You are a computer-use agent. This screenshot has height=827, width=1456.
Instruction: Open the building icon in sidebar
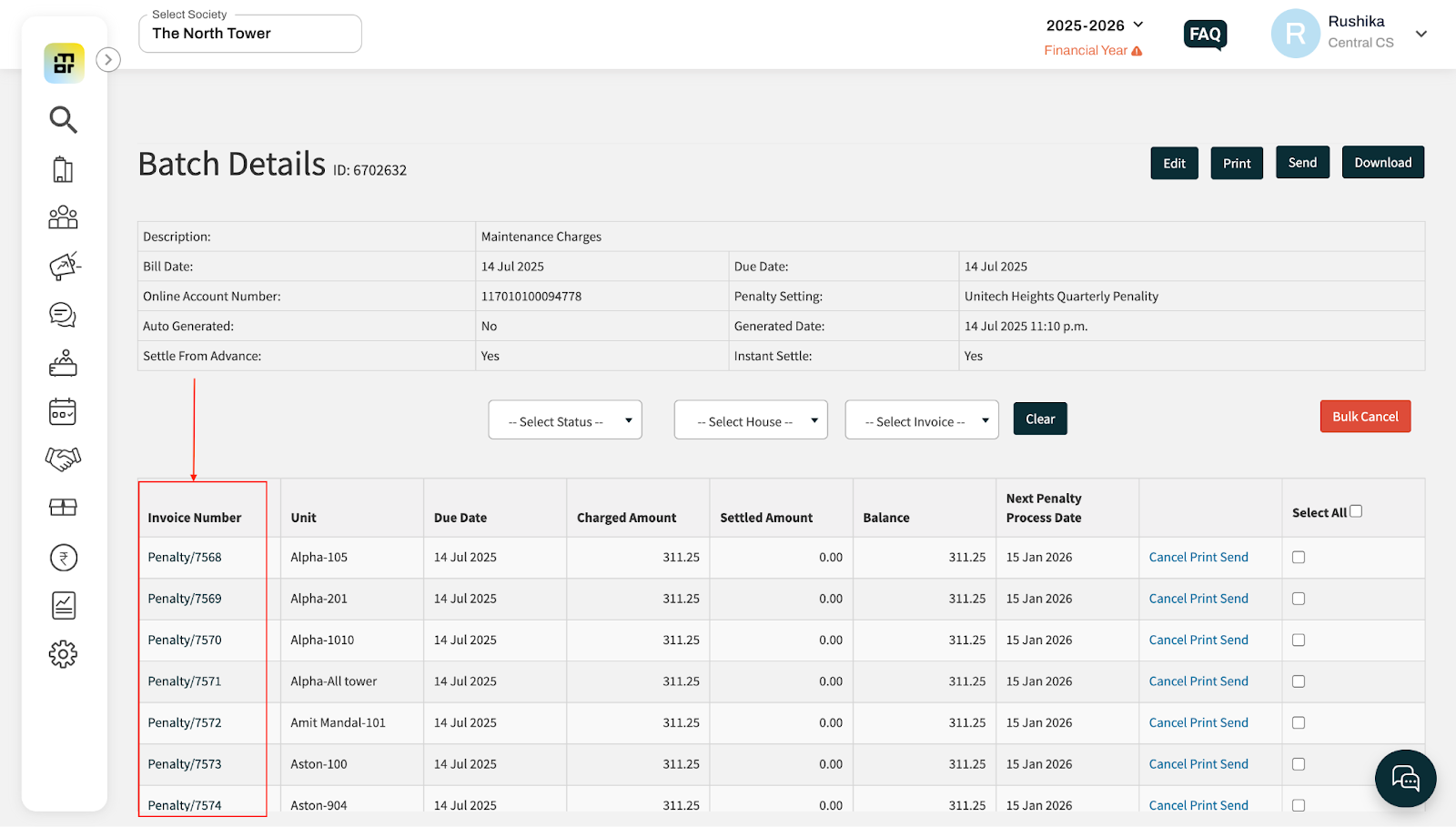pyautogui.click(x=63, y=169)
